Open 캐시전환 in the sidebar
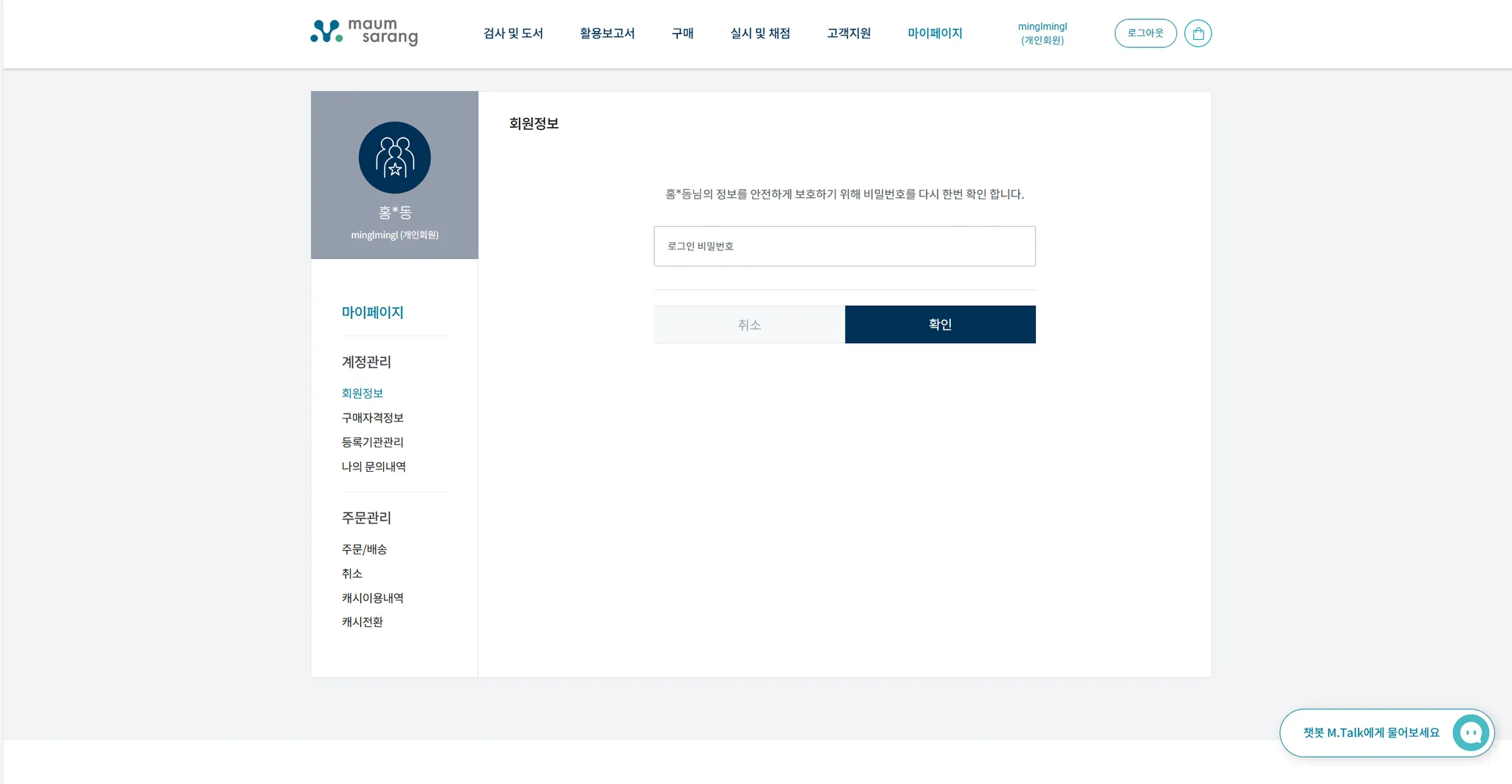Image resolution: width=1512 pixels, height=784 pixels. click(x=362, y=622)
